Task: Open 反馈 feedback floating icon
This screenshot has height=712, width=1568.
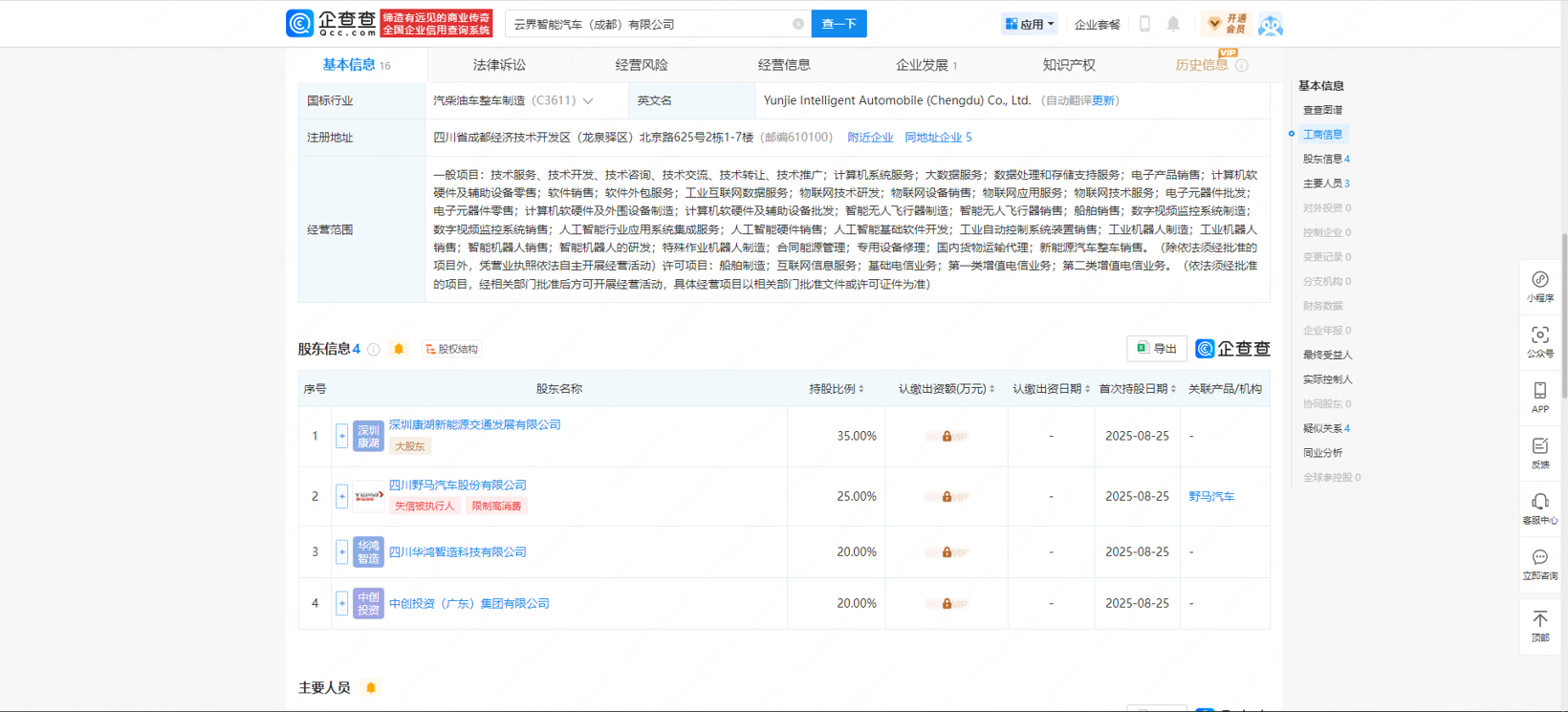Action: pyautogui.click(x=1540, y=453)
